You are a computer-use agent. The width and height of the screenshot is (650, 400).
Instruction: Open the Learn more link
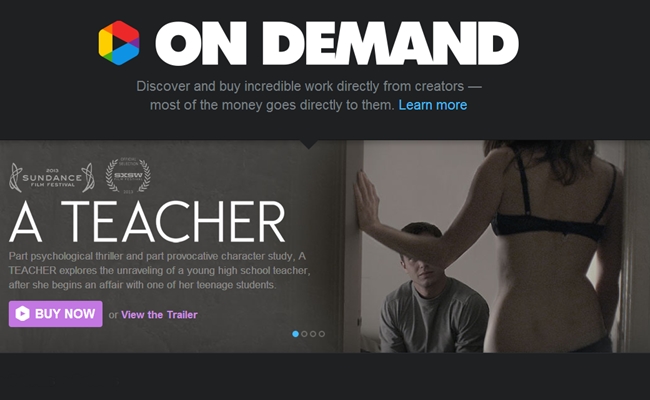[433, 105]
